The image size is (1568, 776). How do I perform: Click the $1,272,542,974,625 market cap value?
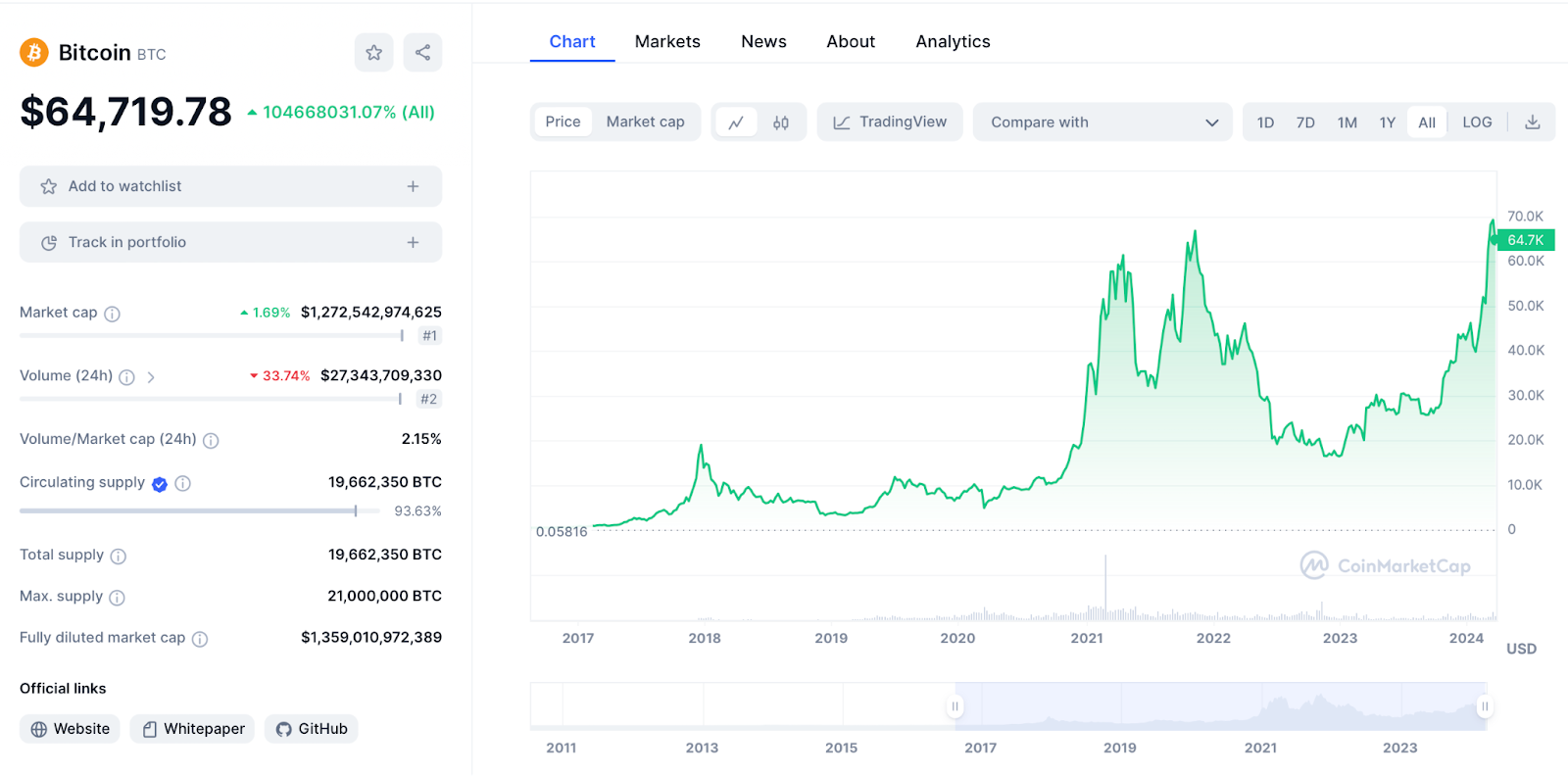pyautogui.click(x=371, y=313)
